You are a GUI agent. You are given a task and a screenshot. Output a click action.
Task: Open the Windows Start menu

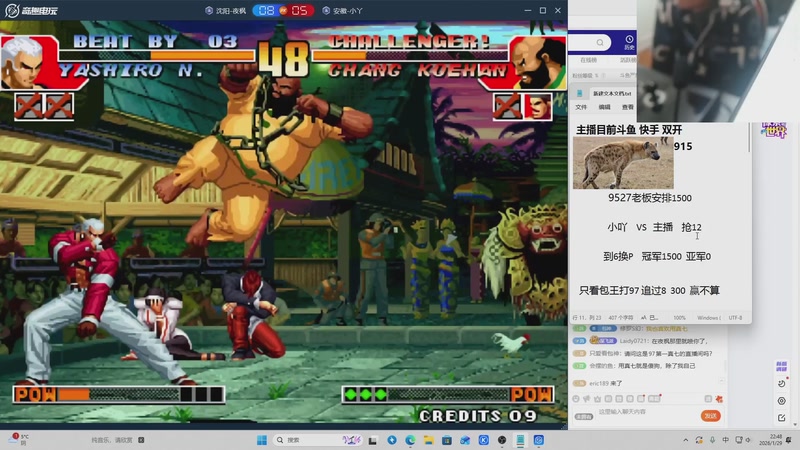262,440
